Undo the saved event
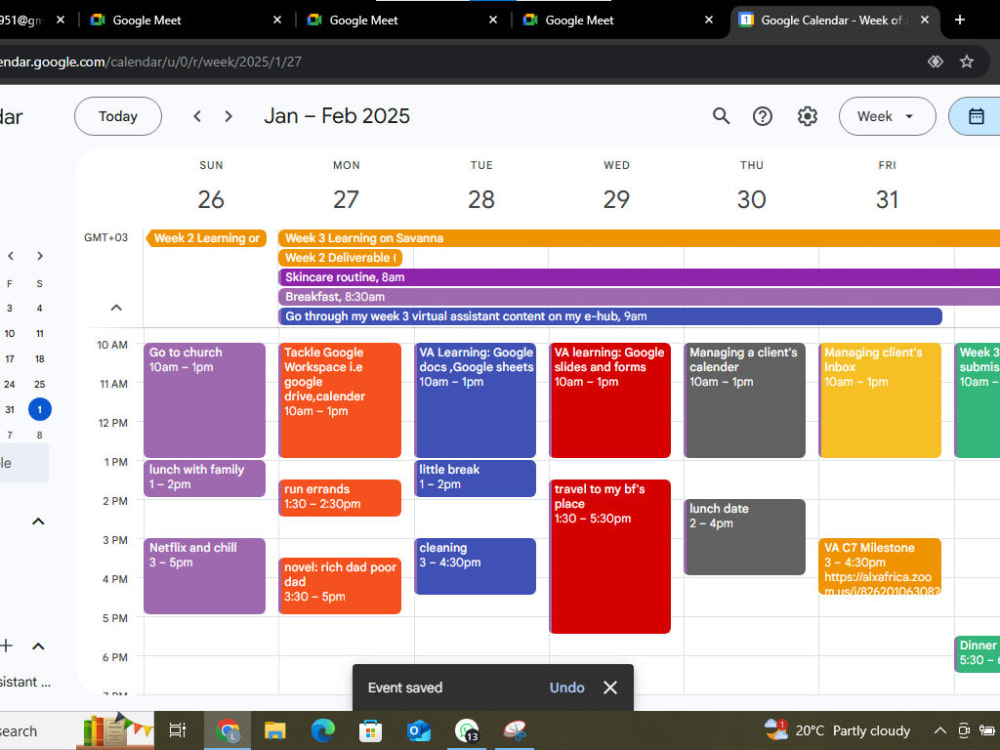This screenshot has width=1000, height=750. [x=567, y=688]
